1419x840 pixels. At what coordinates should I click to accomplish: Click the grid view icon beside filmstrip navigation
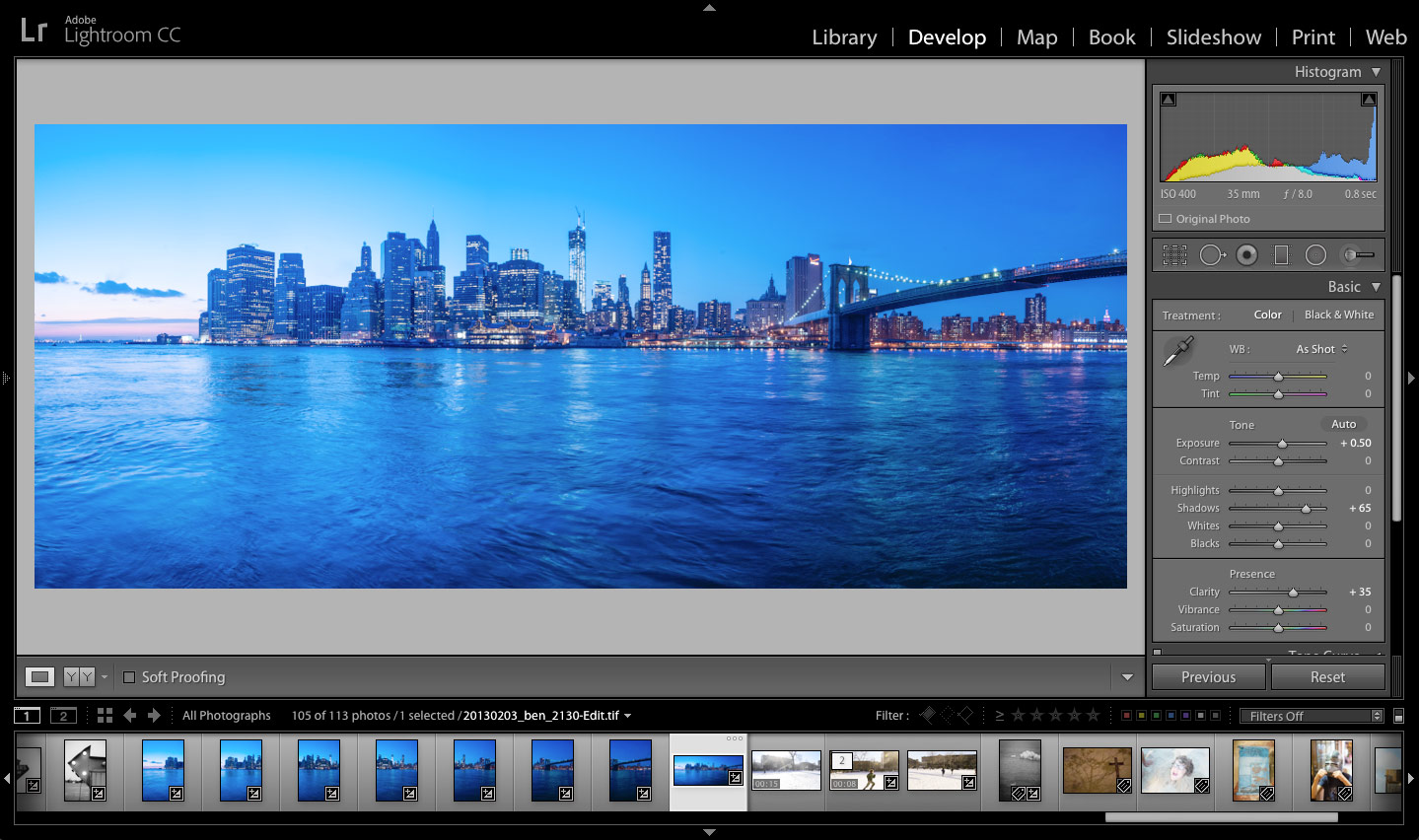[x=105, y=715]
